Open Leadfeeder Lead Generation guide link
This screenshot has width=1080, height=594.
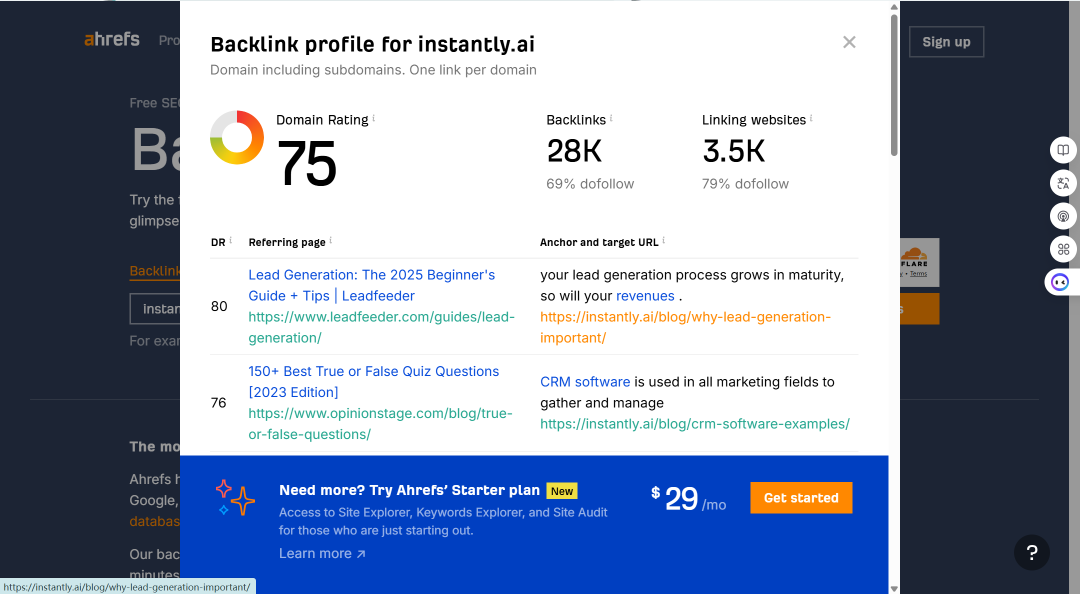coord(371,285)
